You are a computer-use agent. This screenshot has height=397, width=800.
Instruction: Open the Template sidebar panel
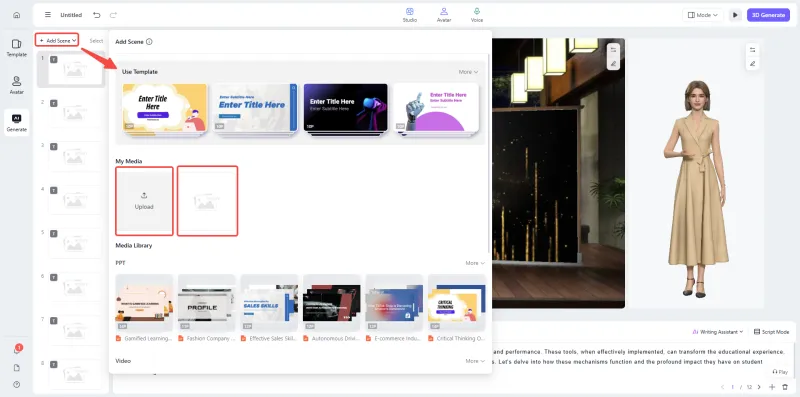pyautogui.click(x=17, y=48)
